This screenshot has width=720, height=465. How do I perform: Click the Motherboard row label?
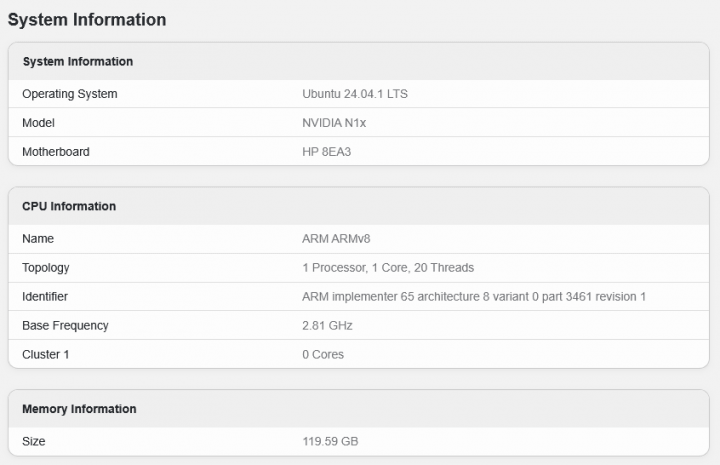point(56,152)
